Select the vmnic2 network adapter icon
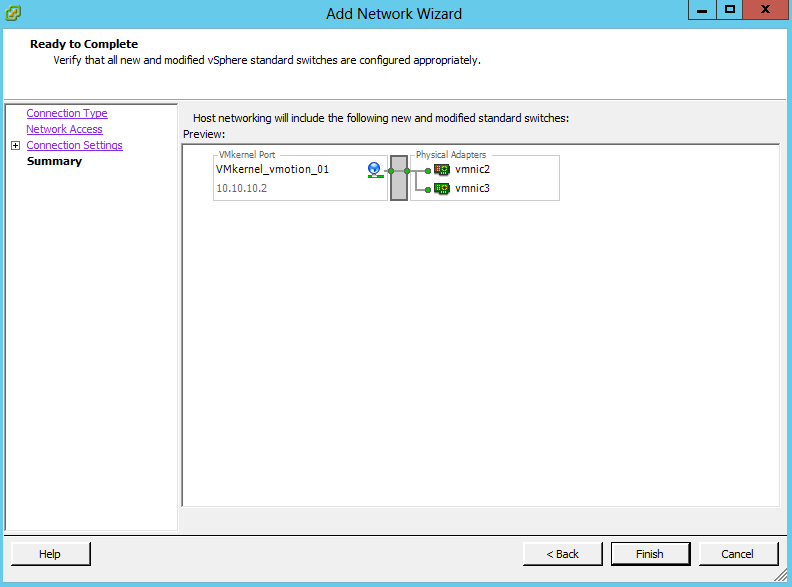Image resolution: width=792 pixels, height=587 pixels. [x=442, y=170]
